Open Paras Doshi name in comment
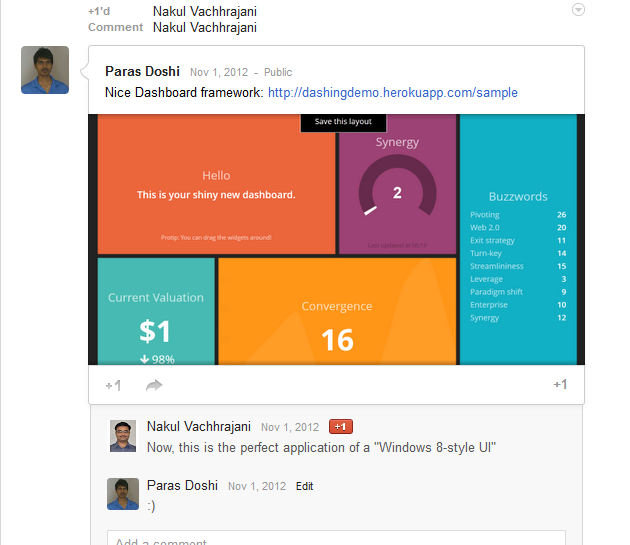 (182, 486)
